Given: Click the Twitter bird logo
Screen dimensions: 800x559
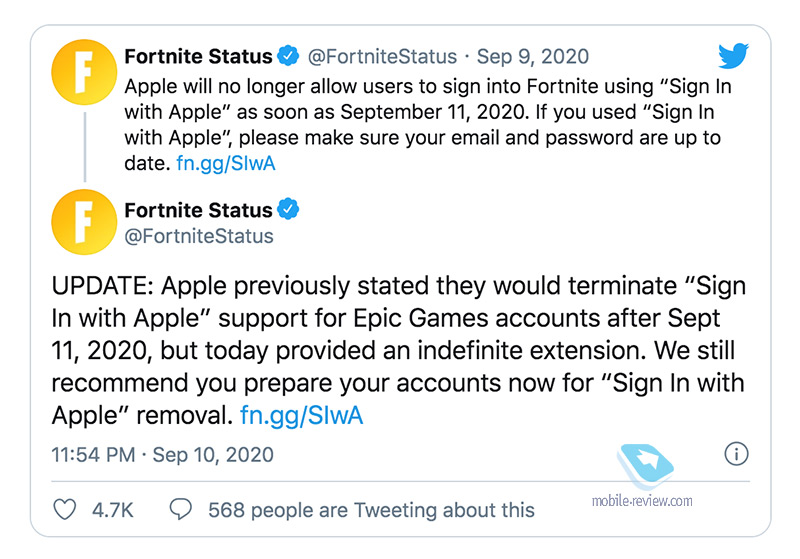Looking at the screenshot, I should (x=733, y=56).
